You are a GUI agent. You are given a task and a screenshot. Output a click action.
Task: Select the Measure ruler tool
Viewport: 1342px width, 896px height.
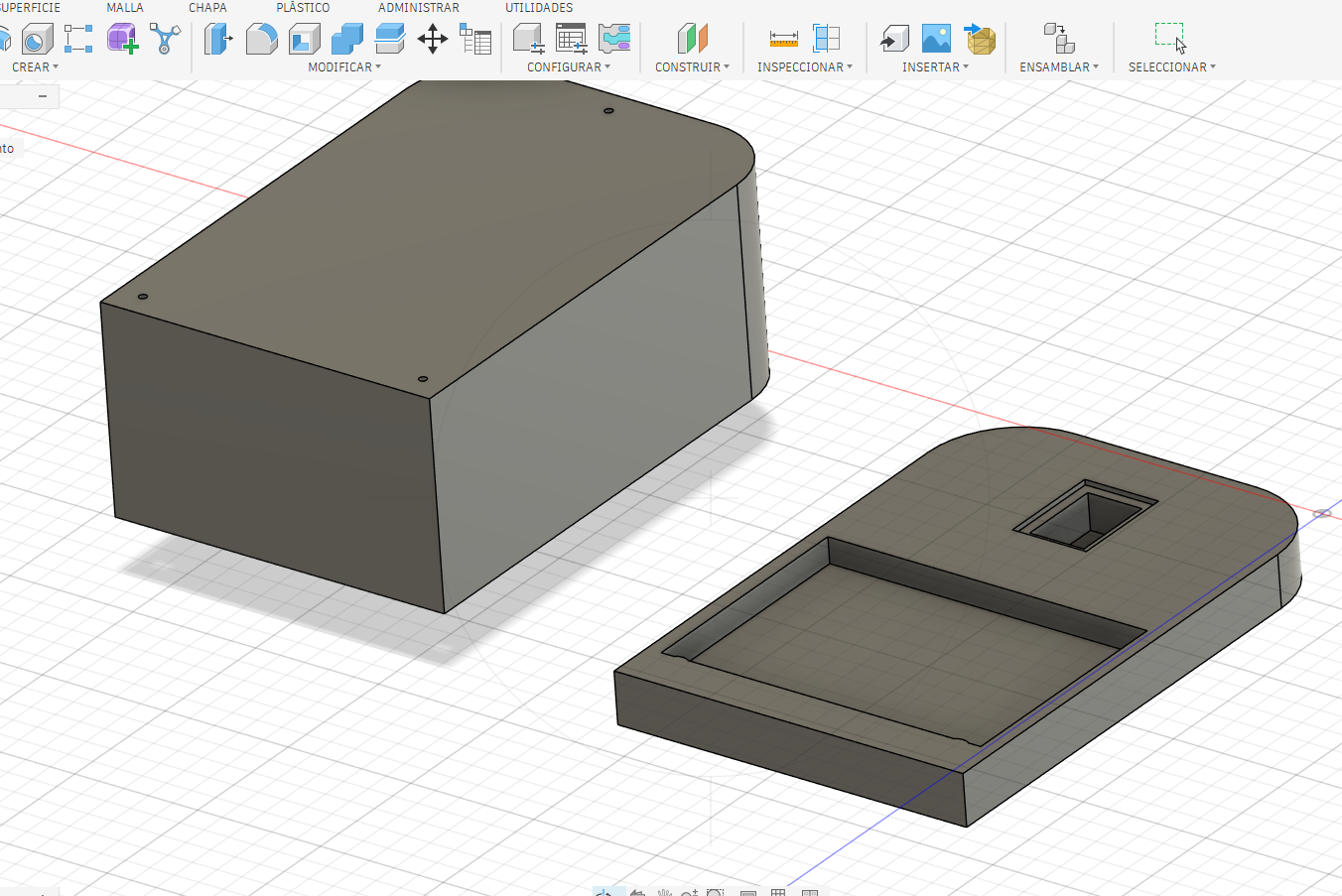783,40
